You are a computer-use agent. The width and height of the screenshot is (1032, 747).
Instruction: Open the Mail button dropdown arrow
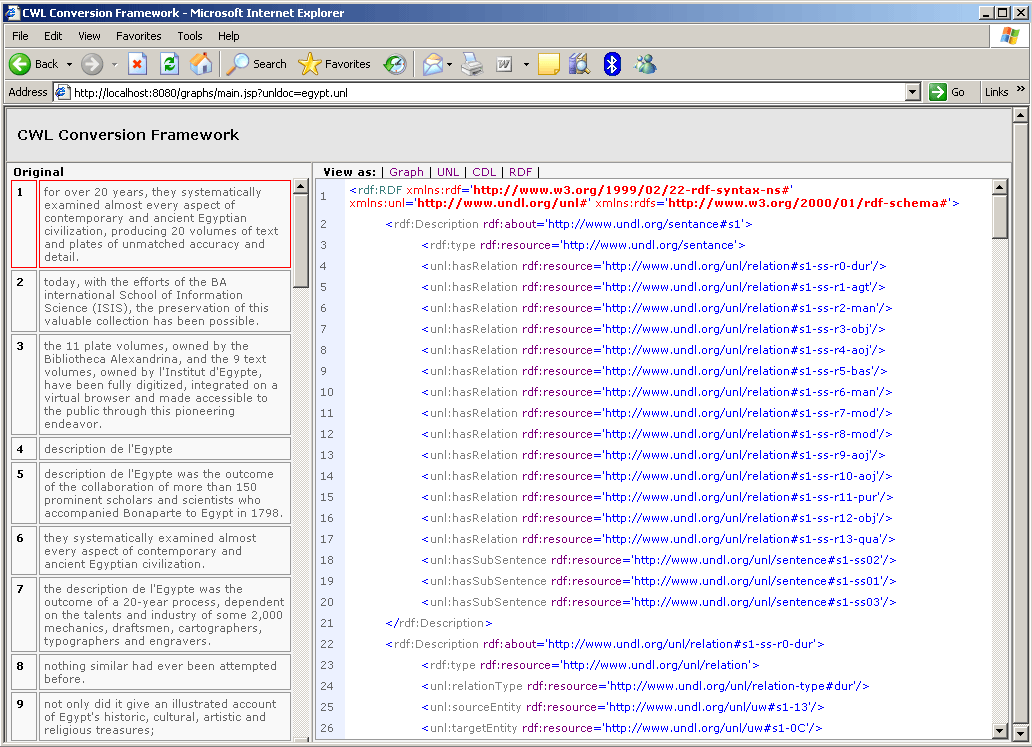[449, 64]
